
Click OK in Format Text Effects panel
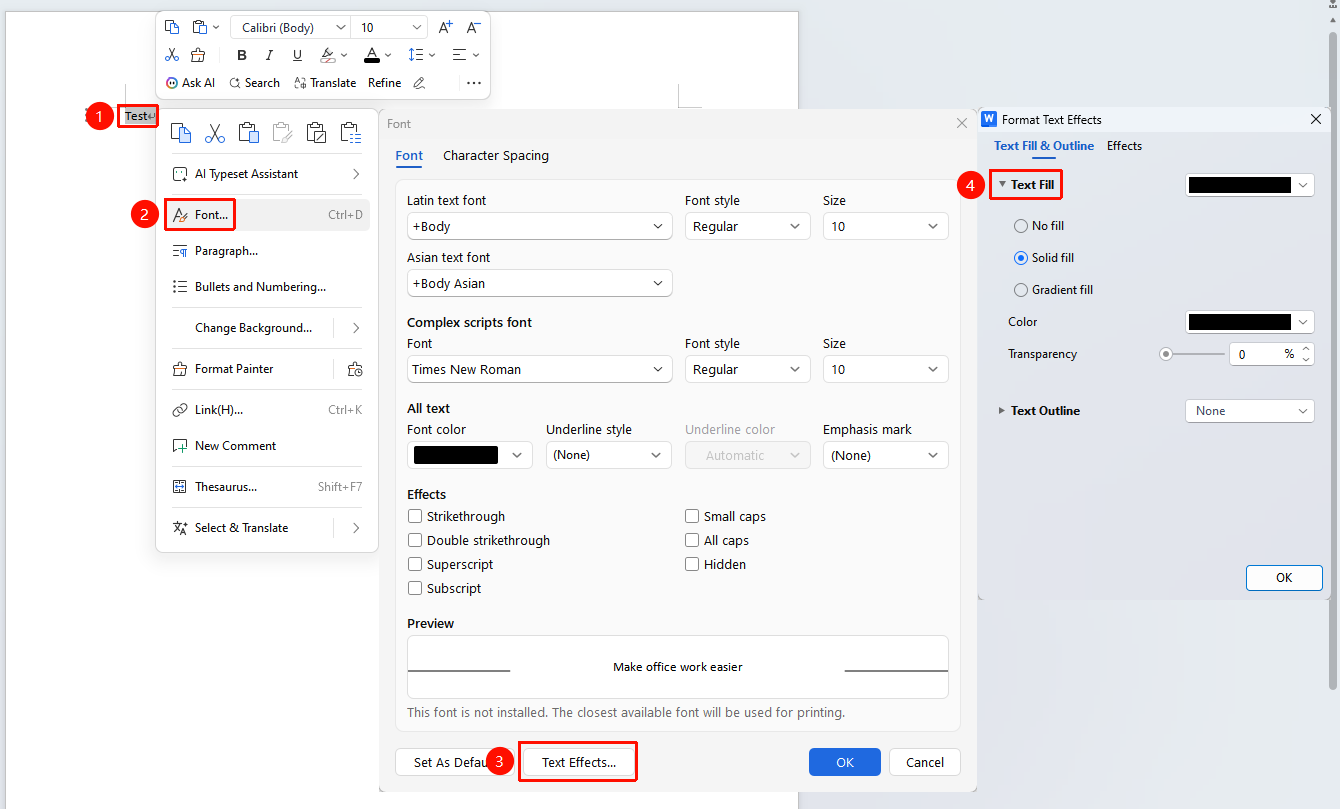point(1284,578)
